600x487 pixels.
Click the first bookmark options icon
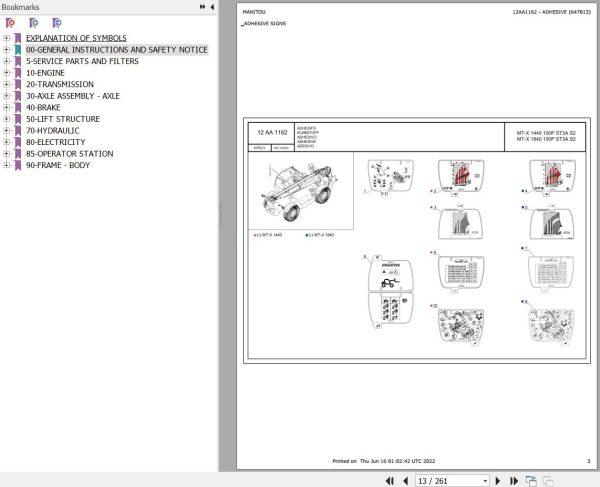[10, 23]
